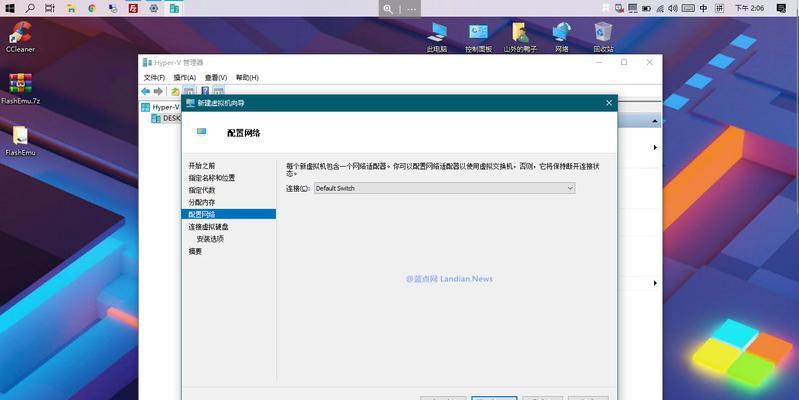This screenshot has width=799, height=400.
Task: Toggle the action pane toolbar icon
Action: [219, 91]
